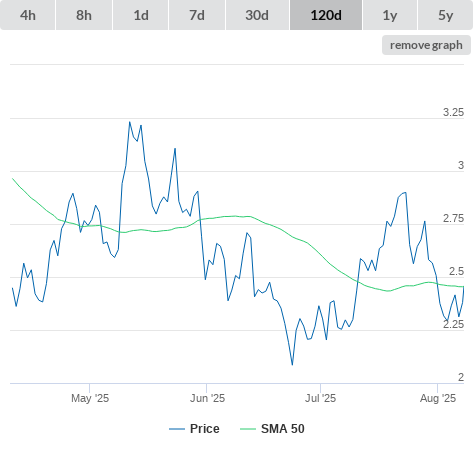
Task: Switch chart to 30d range
Action: pos(257,15)
